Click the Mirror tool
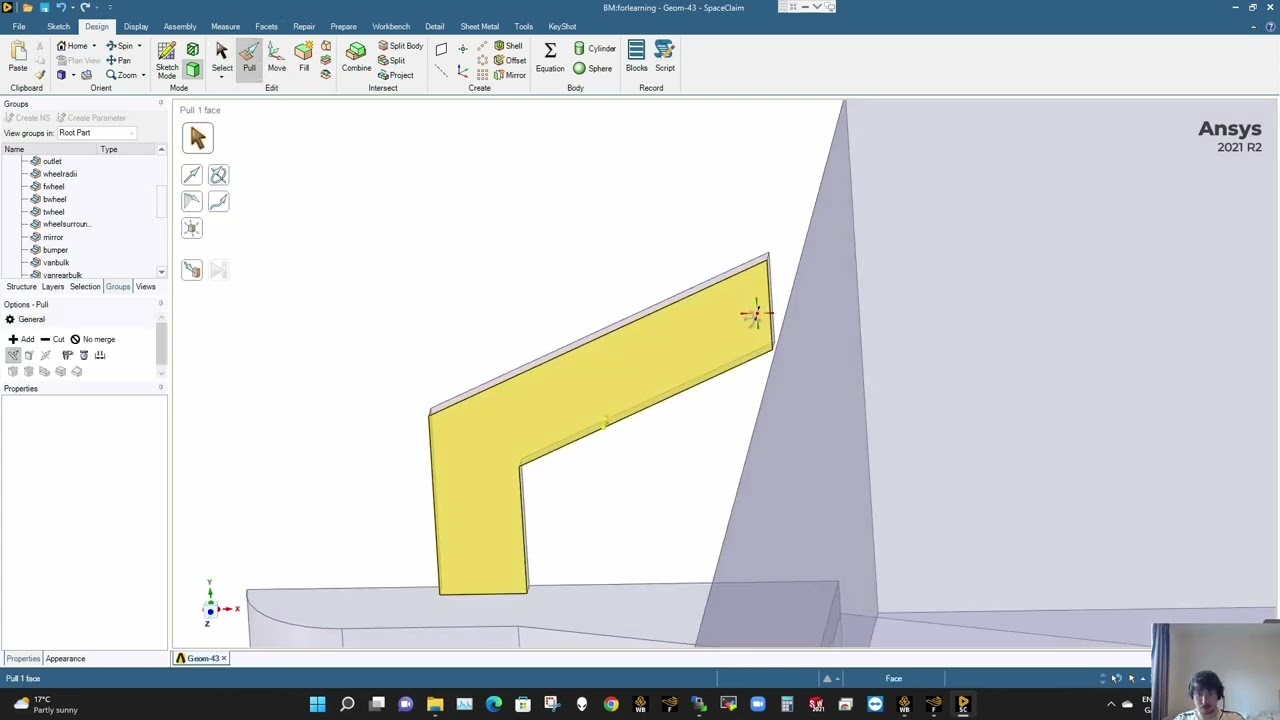The width and height of the screenshot is (1280, 720). point(510,75)
